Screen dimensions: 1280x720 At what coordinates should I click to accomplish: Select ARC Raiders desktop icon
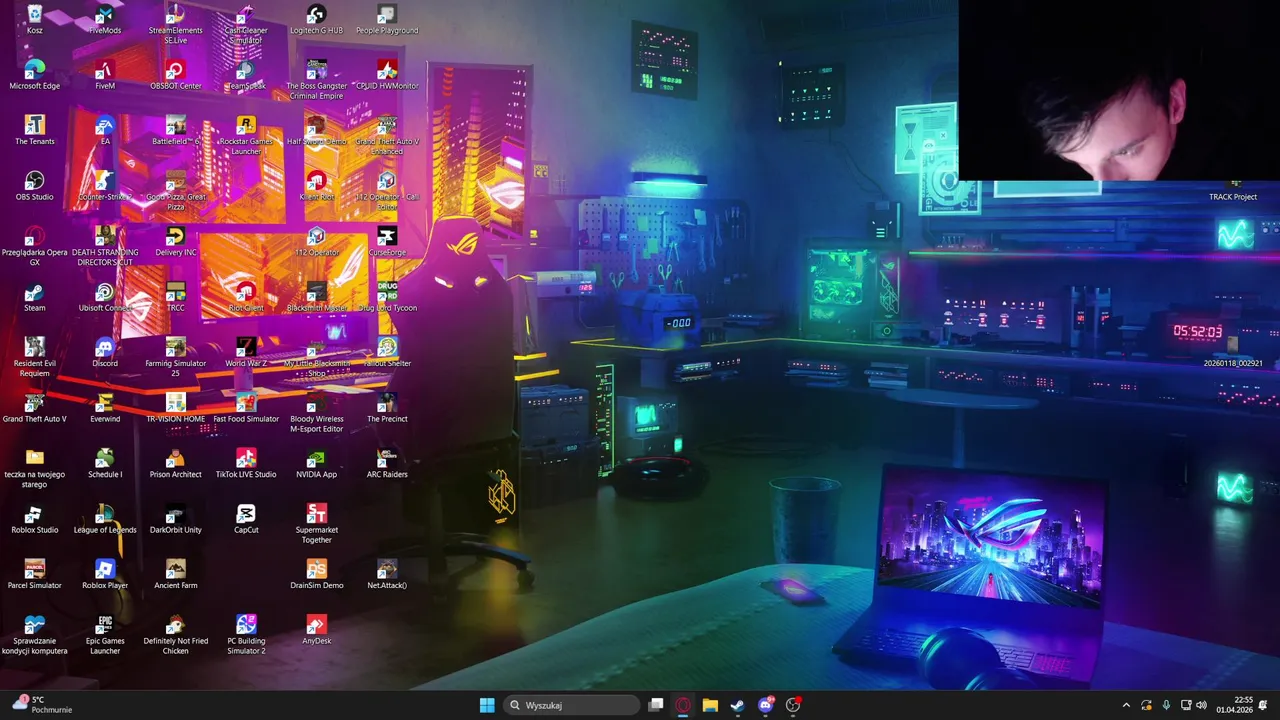pyautogui.click(x=387, y=463)
